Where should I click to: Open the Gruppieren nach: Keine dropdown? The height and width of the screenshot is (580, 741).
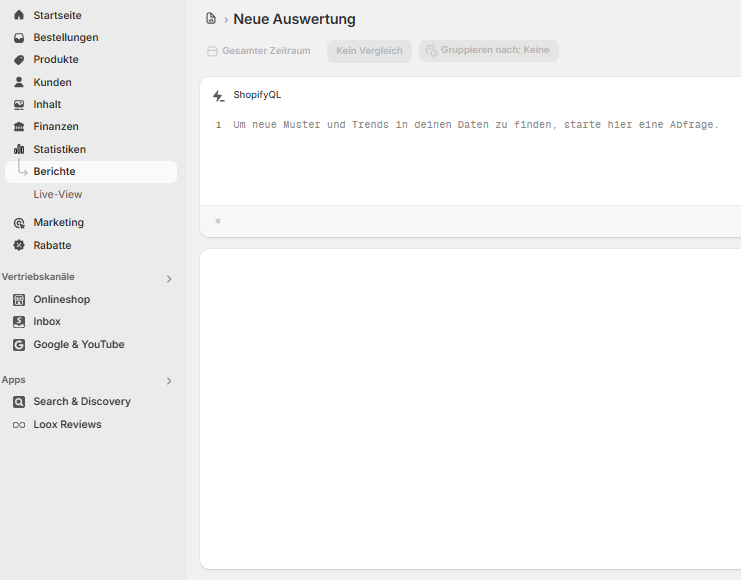tap(488, 50)
